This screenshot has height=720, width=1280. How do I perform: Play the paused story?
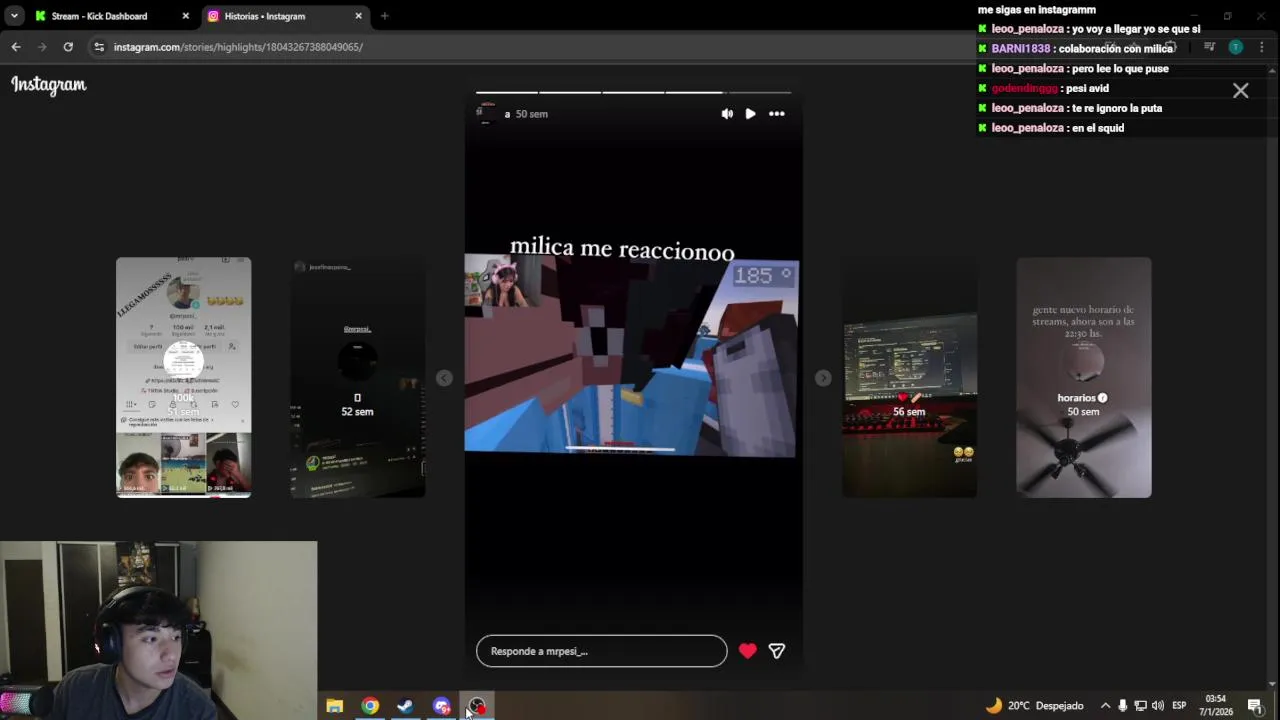[x=750, y=114]
